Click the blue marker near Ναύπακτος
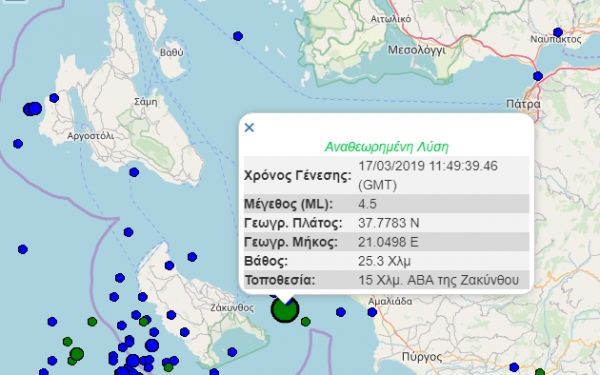 558,32
